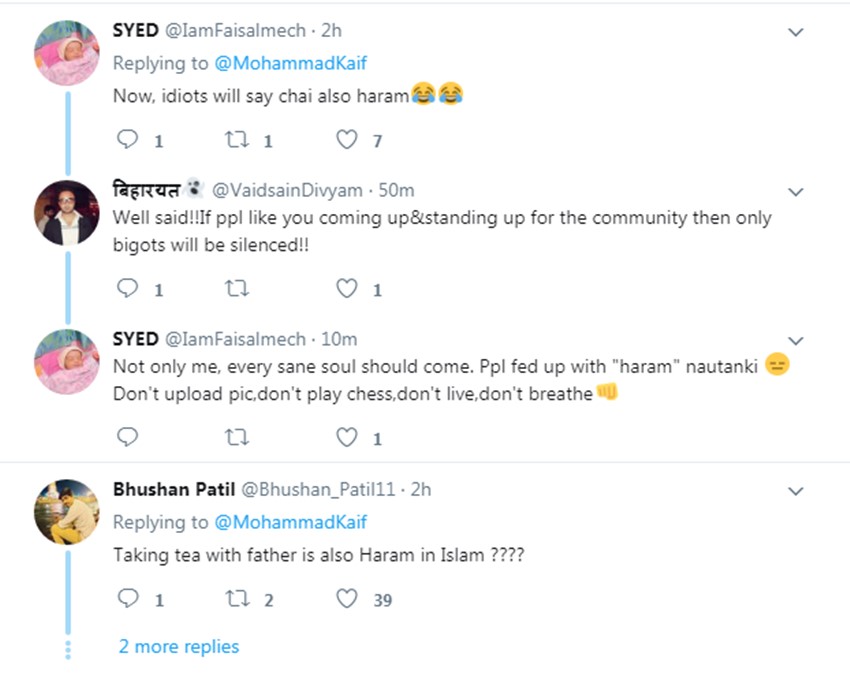Reply to SYED's chai haram tweet

[127, 140]
